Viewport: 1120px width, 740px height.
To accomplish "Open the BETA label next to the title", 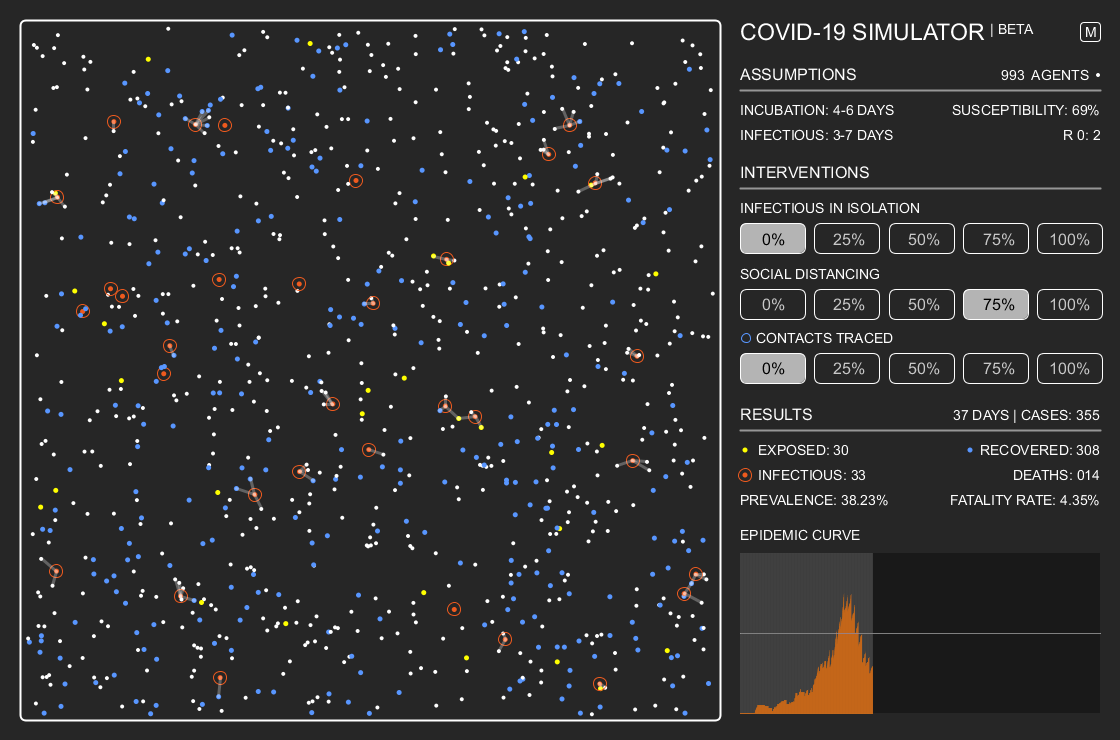I will (x=1015, y=29).
